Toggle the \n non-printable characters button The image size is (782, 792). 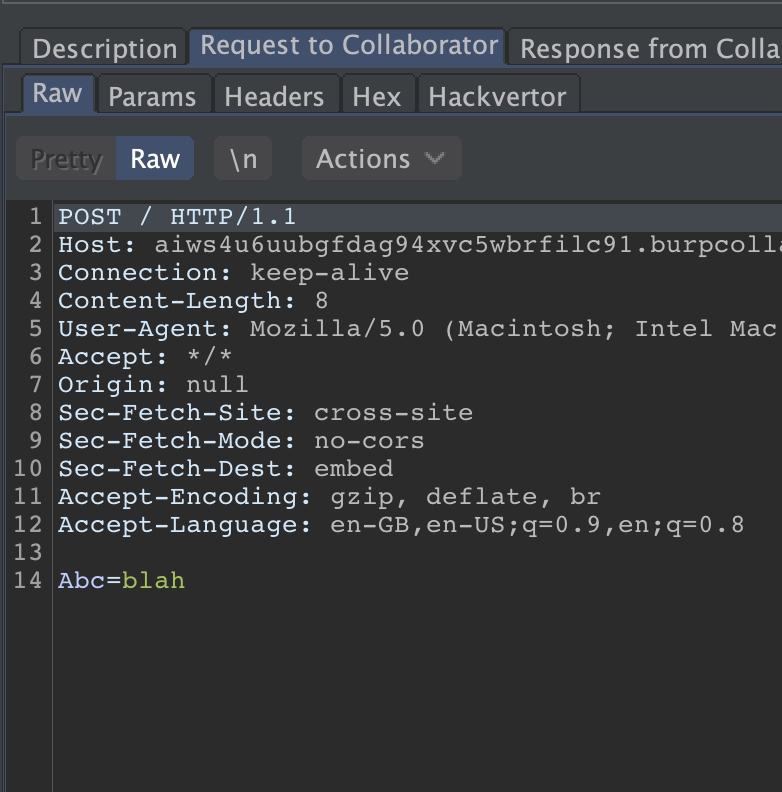pyautogui.click(x=243, y=159)
